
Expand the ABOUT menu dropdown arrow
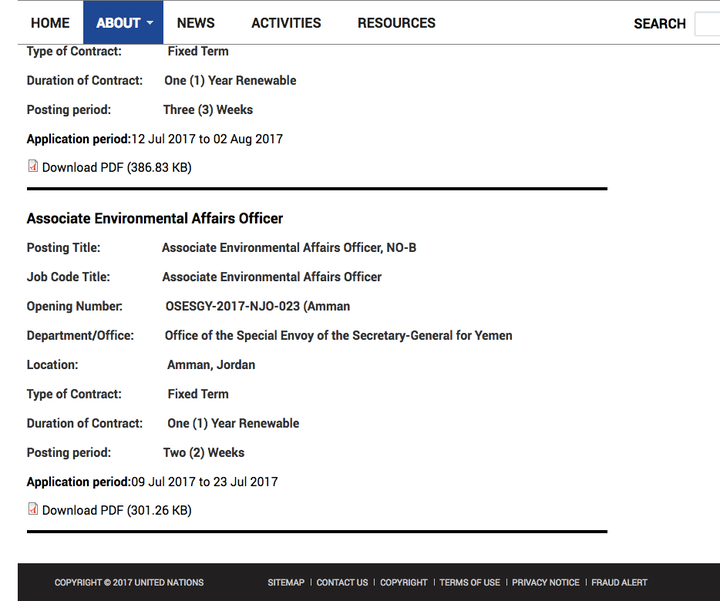[x=150, y=23]
